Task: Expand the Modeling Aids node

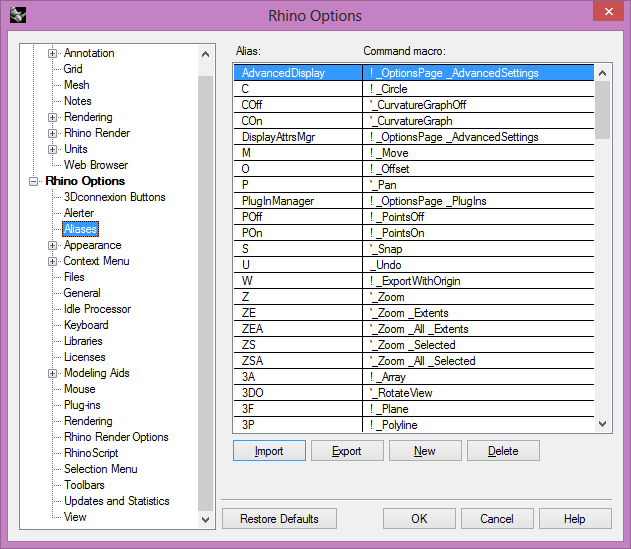Action: (x=53, y=373)
